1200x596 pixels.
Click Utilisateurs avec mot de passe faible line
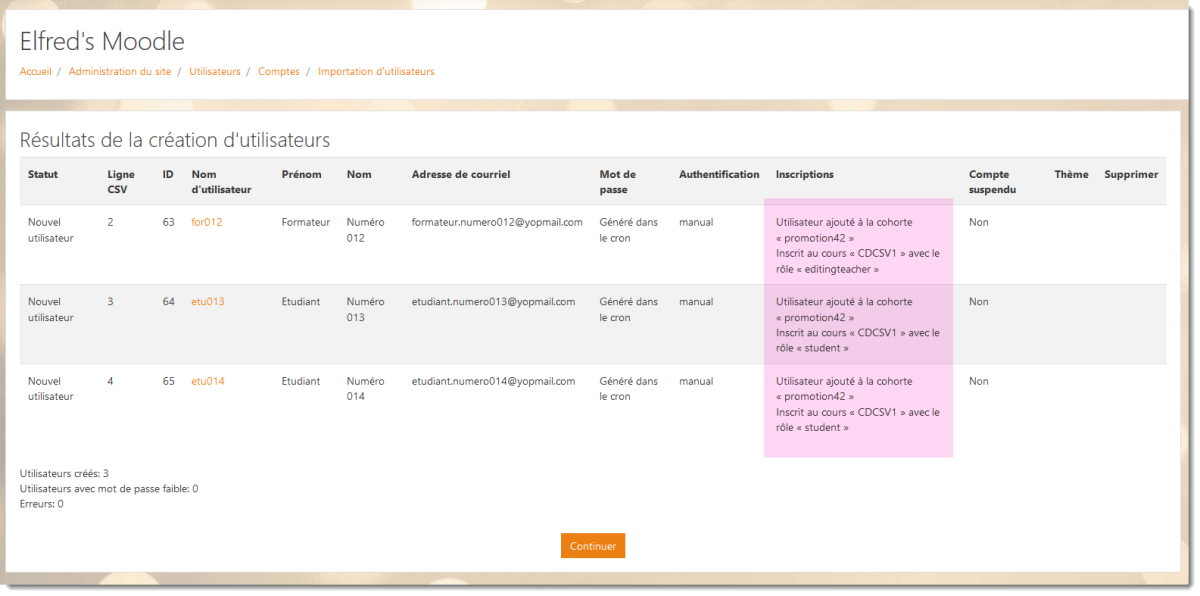[x=109, y=489]
